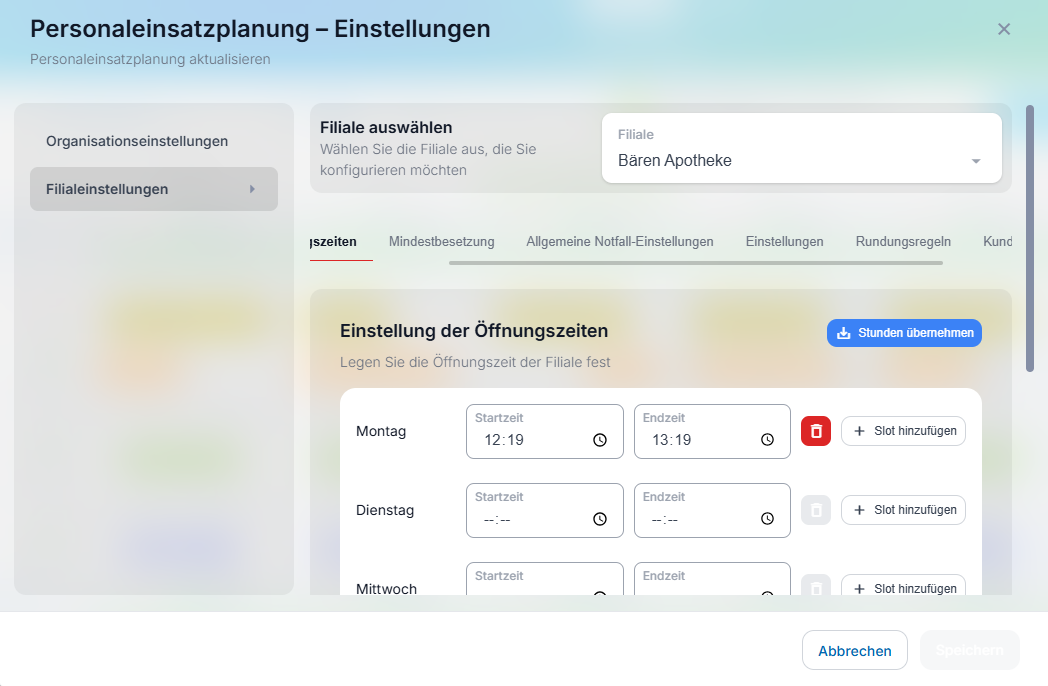Add a slot for Dienstag

(x=903, y=510)
